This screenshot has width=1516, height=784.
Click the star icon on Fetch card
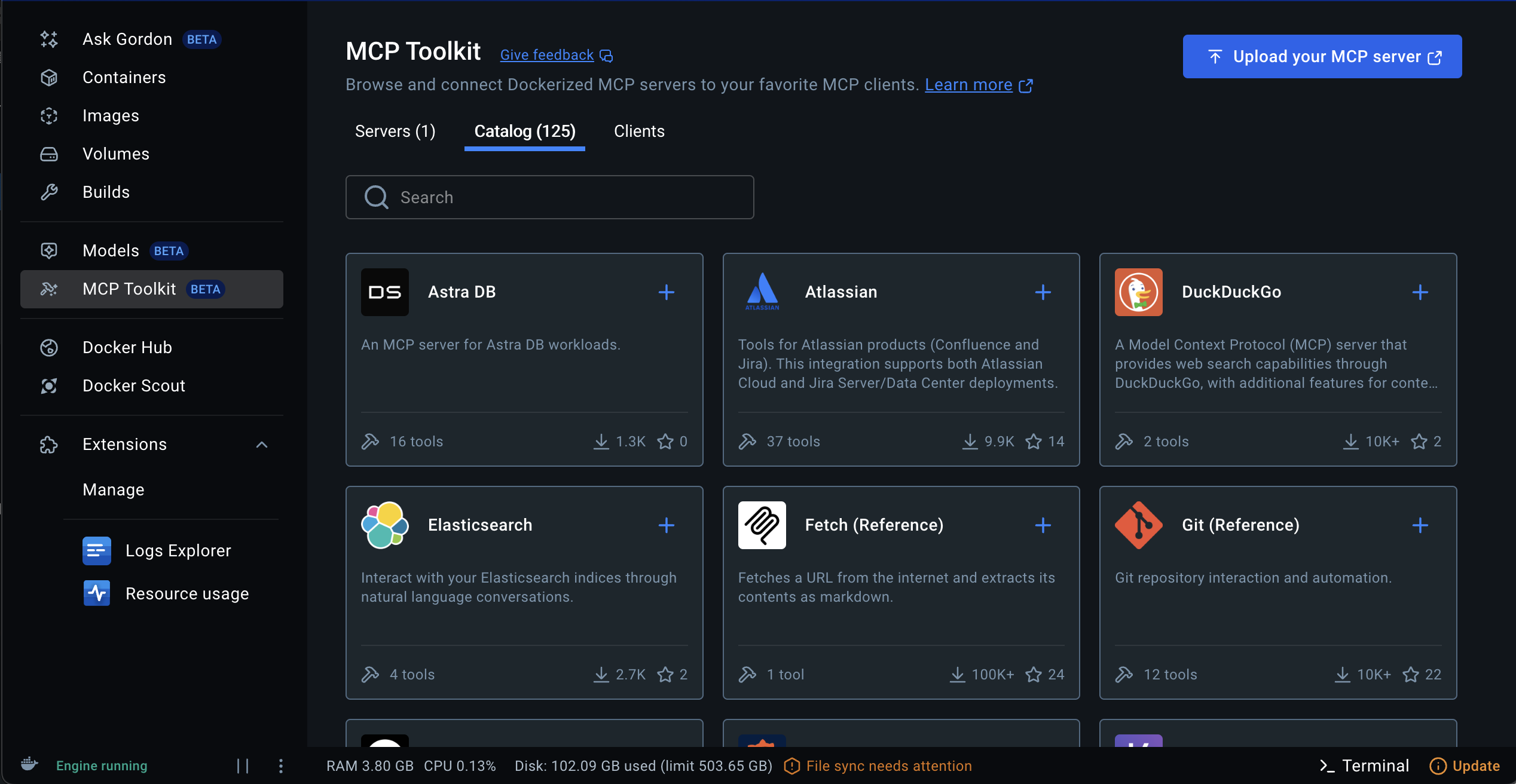[1034, 675]
